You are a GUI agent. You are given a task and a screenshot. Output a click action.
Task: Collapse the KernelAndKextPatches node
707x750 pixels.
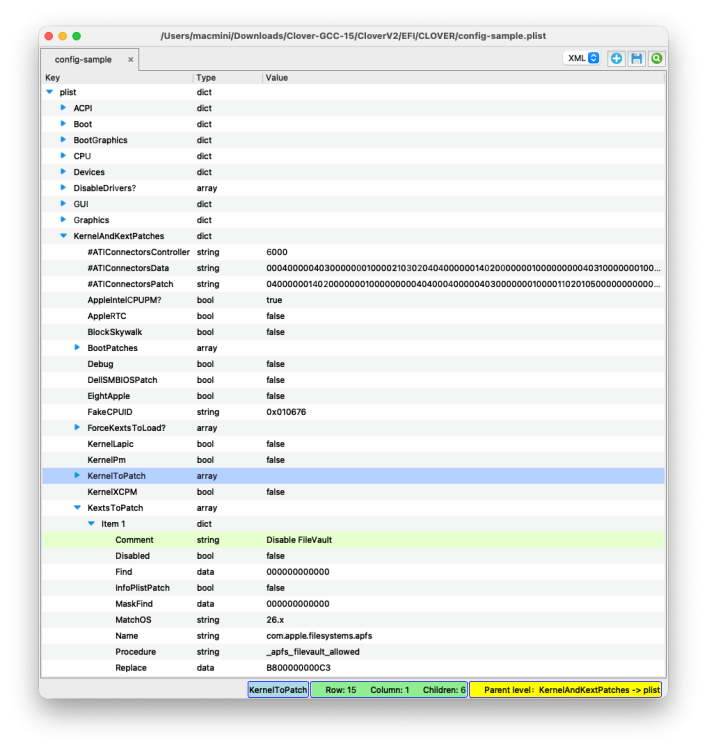[63, 236]
